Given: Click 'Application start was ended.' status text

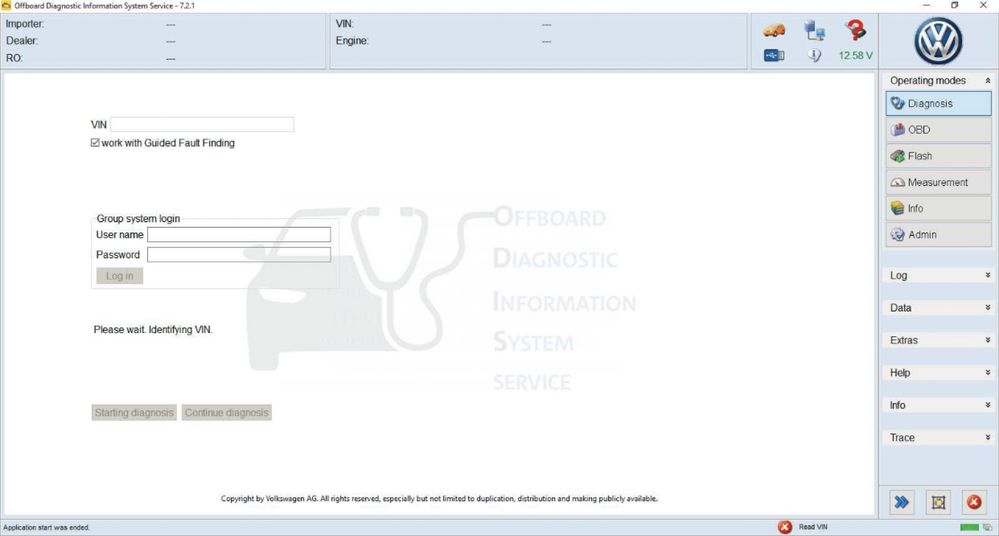Looking at the screenshot, I should [47, 528].
